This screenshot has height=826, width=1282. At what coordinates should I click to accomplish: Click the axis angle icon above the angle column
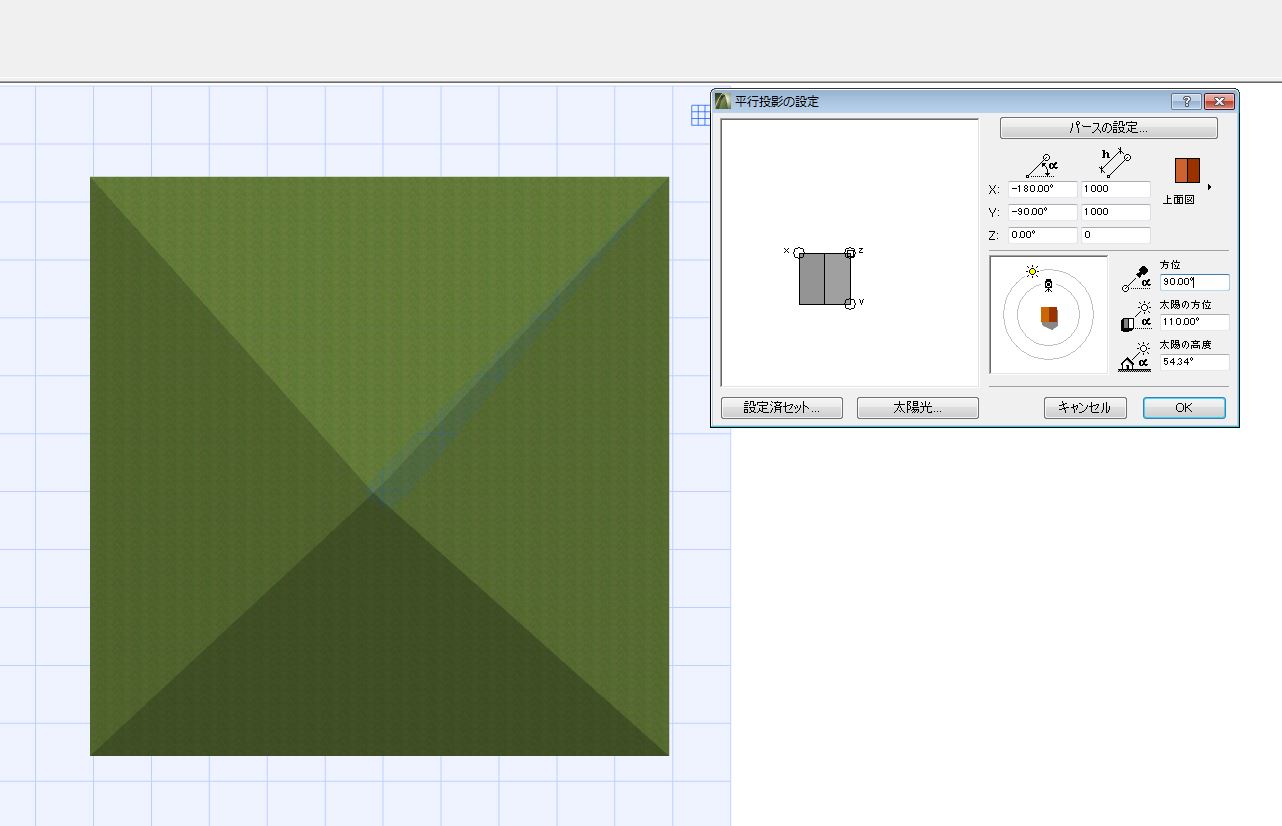(x=1042, y=165)
